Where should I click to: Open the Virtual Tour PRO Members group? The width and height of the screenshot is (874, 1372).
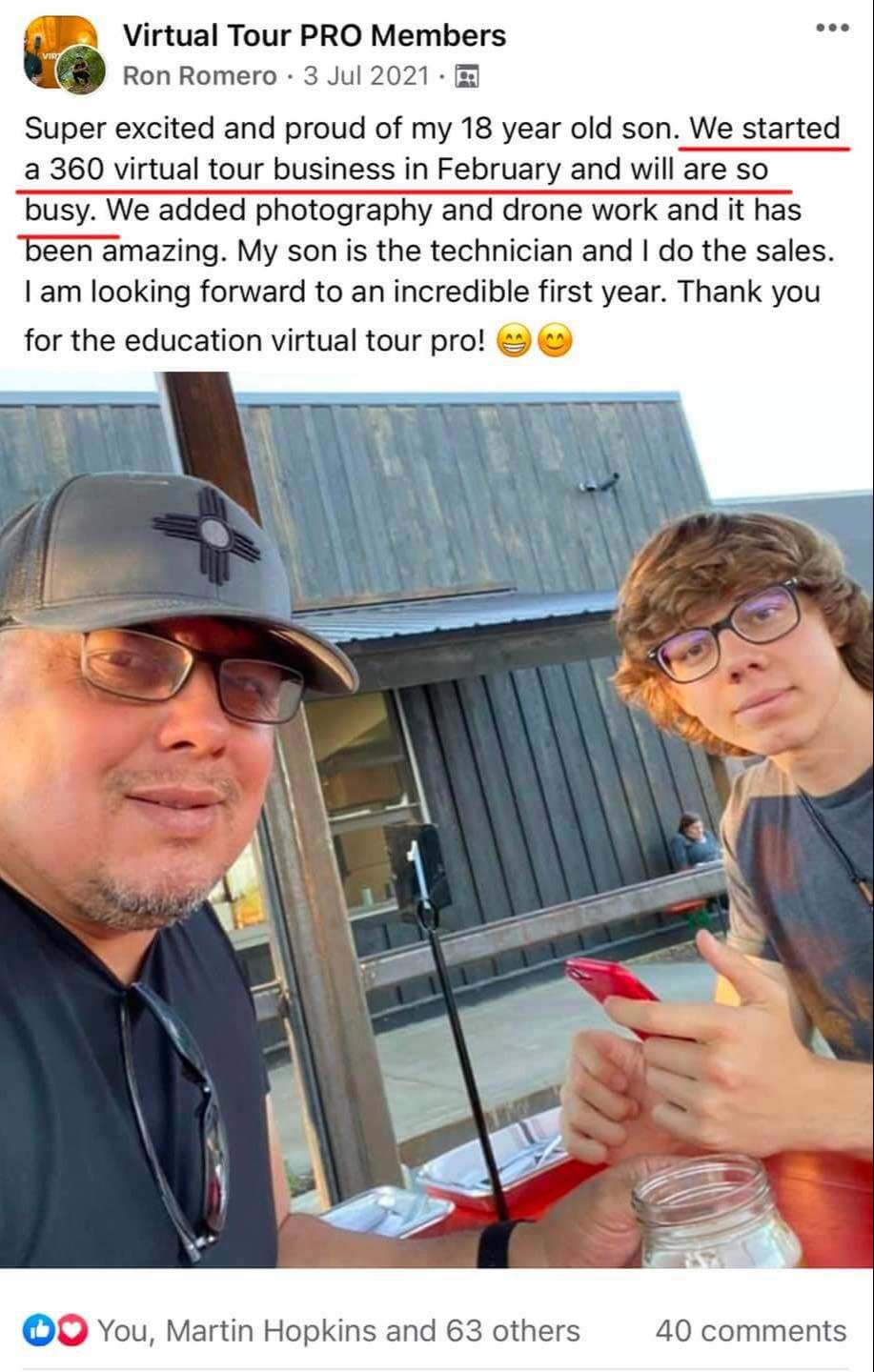tap(315, 35)
